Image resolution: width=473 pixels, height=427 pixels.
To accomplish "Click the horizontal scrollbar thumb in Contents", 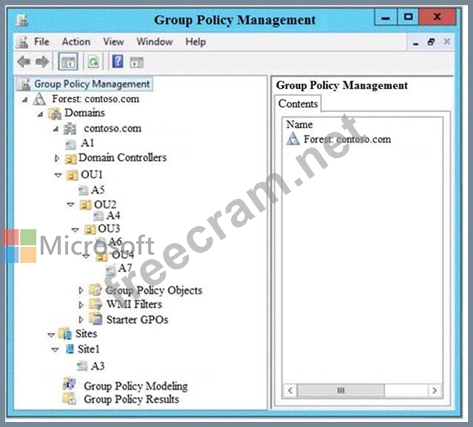I will (x=341, y=390).
